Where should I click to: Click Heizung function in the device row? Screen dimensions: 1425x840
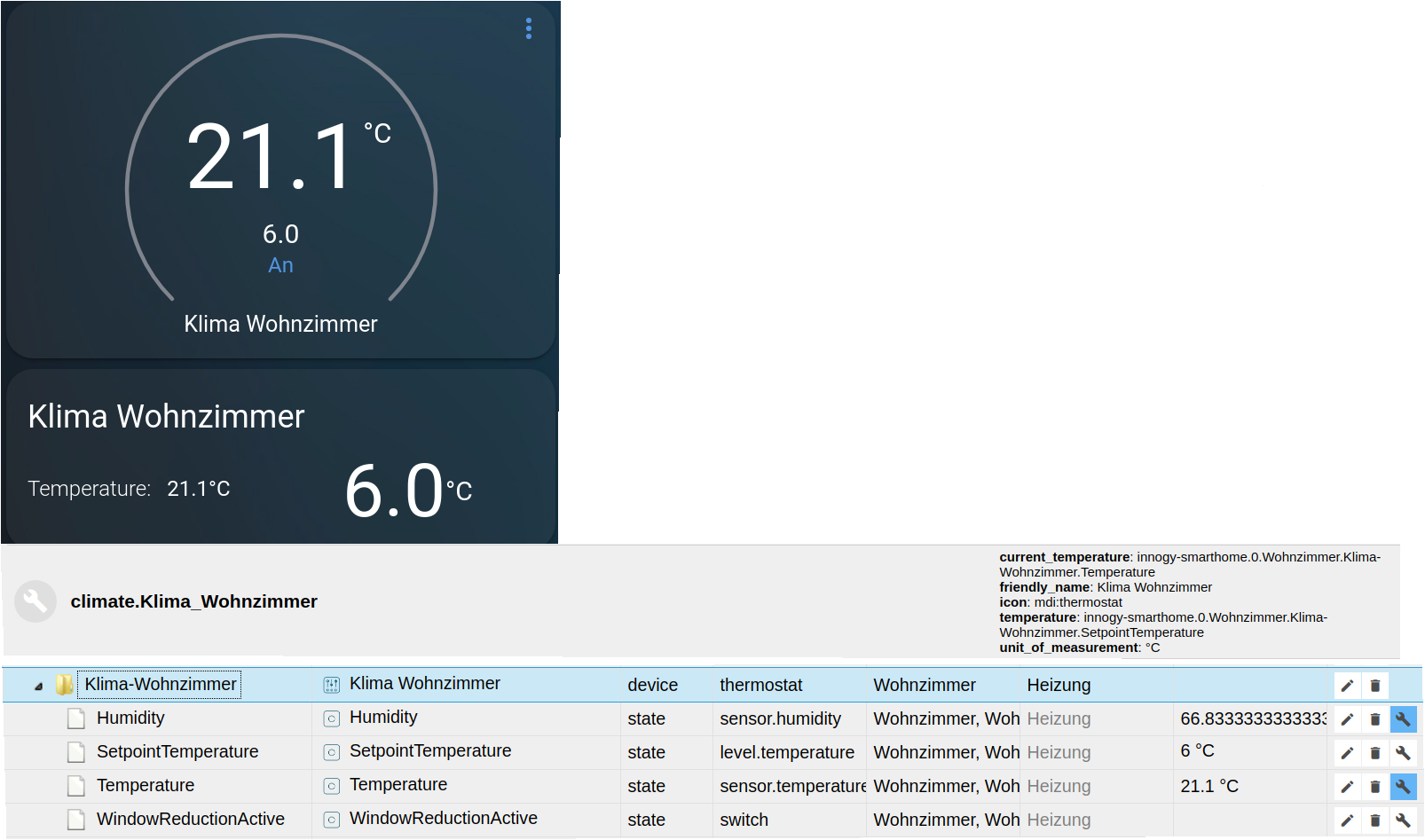coord(1059,685)
